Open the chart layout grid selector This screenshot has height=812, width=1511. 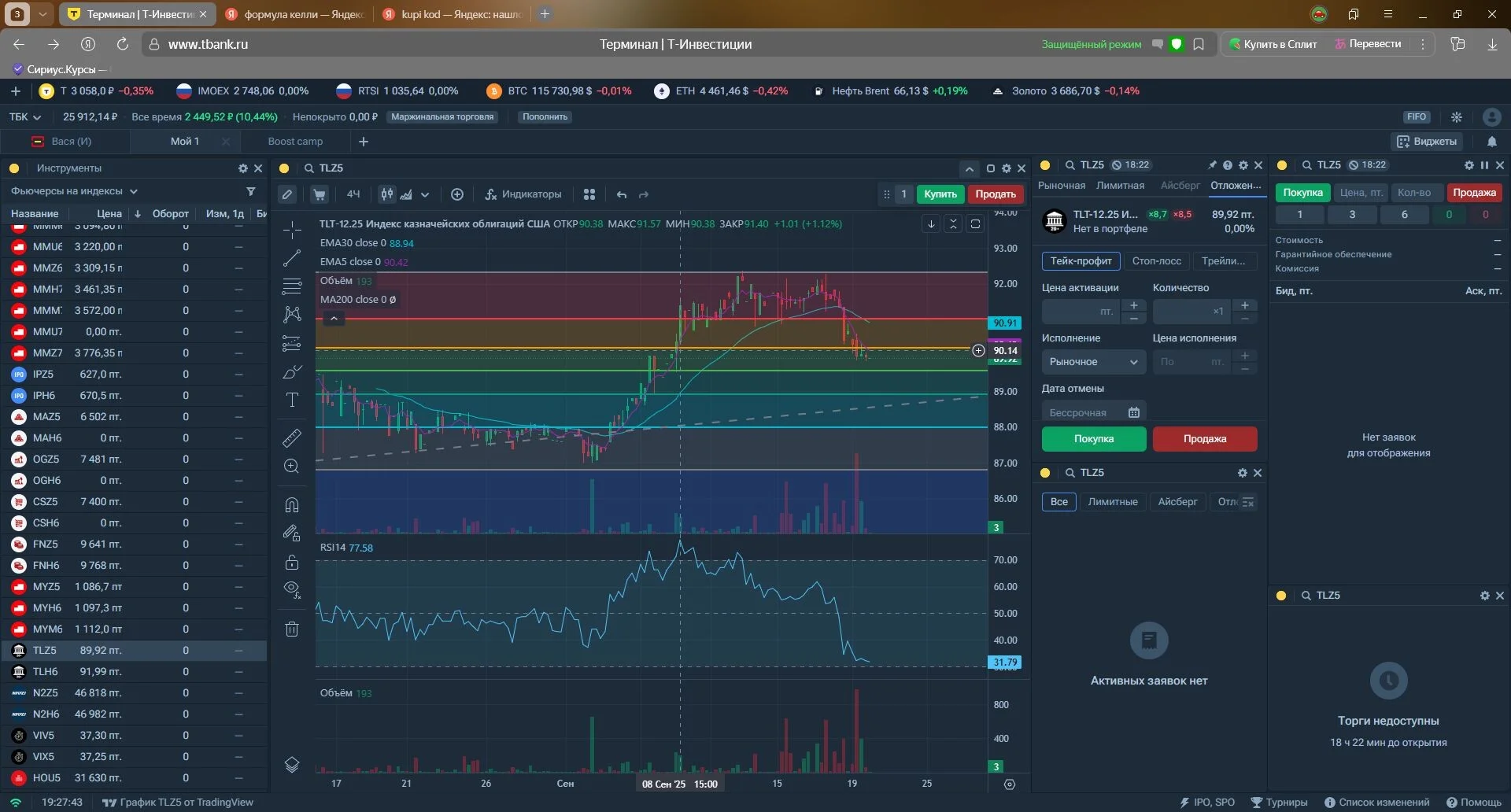tap(589, 194)
